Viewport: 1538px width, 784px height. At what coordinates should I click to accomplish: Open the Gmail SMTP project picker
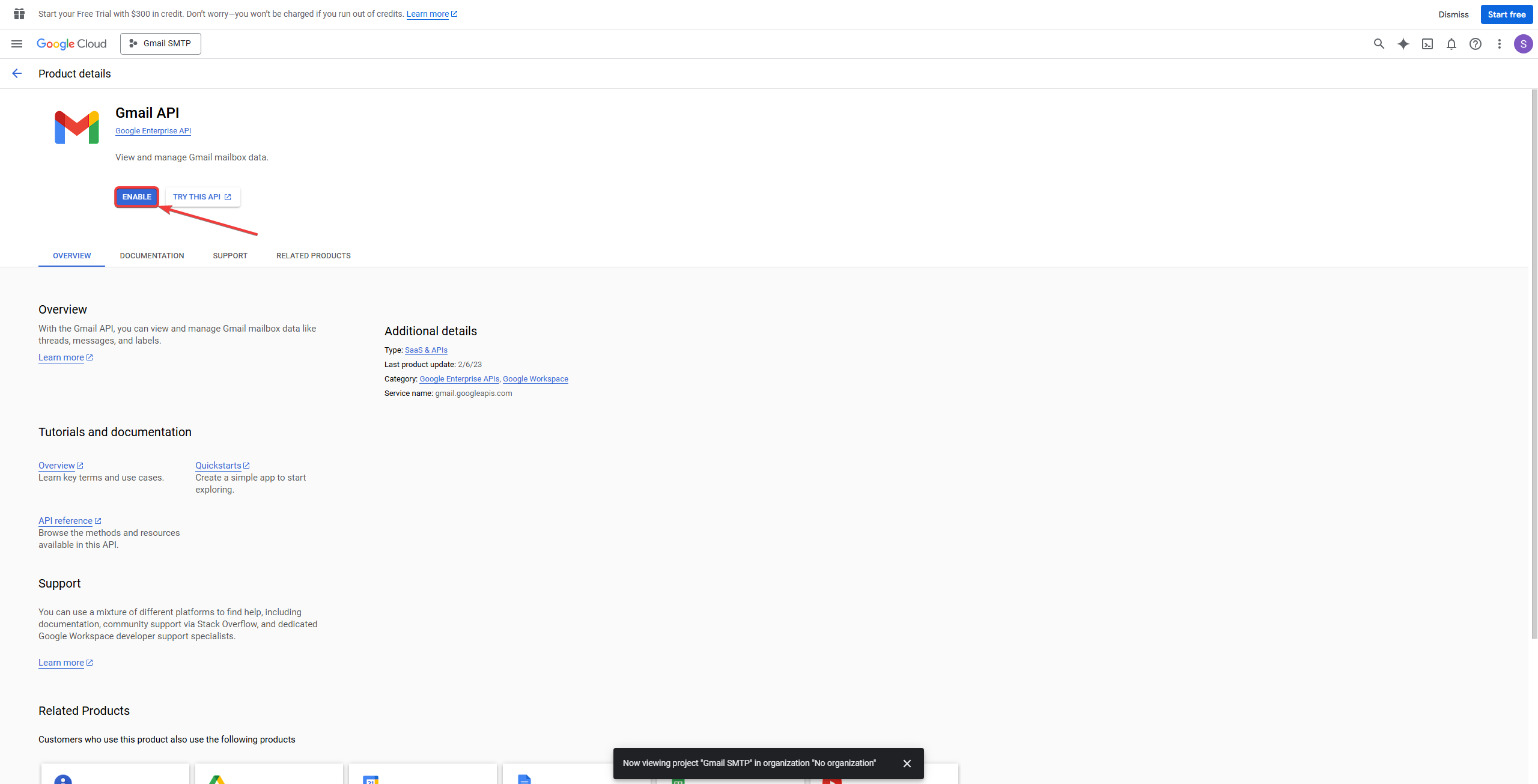click(x=160, y=44)
